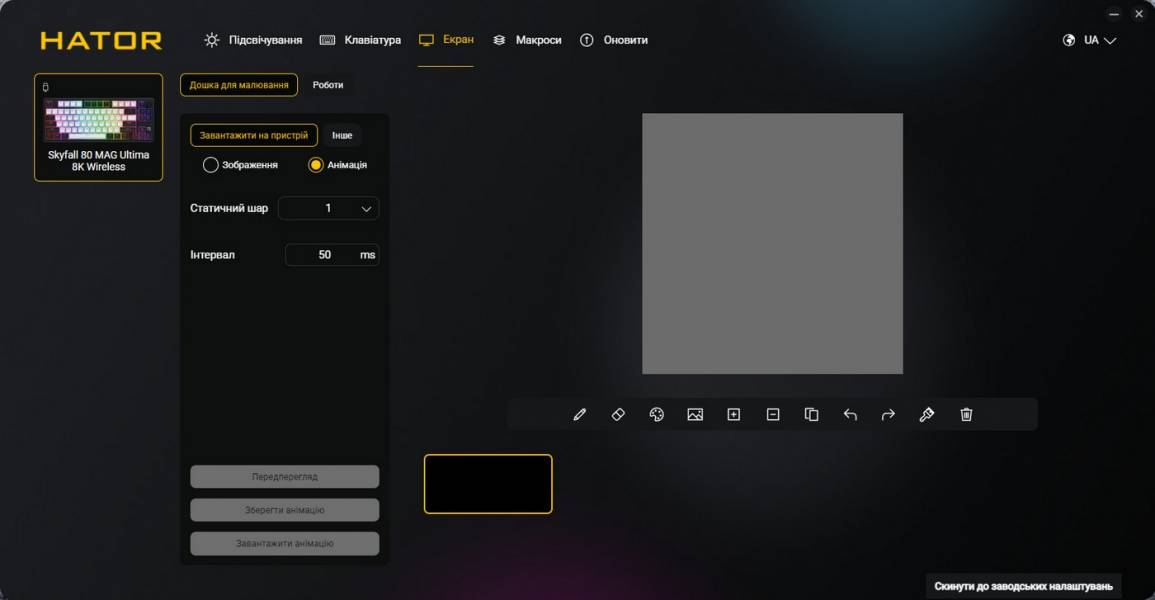Pick the eyedropper color tool
The height and width of the screenshot is (600, 1155).
click(x=927, y=414)
